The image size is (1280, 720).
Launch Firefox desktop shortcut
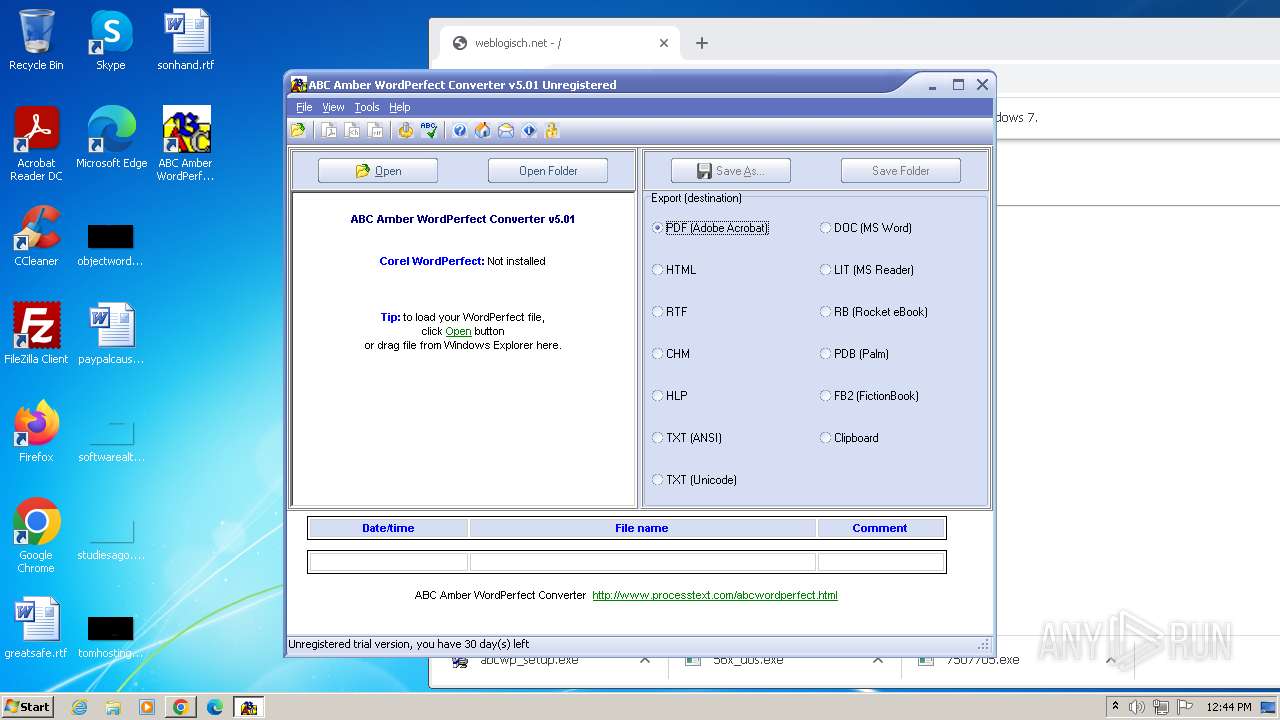point(36,432)
